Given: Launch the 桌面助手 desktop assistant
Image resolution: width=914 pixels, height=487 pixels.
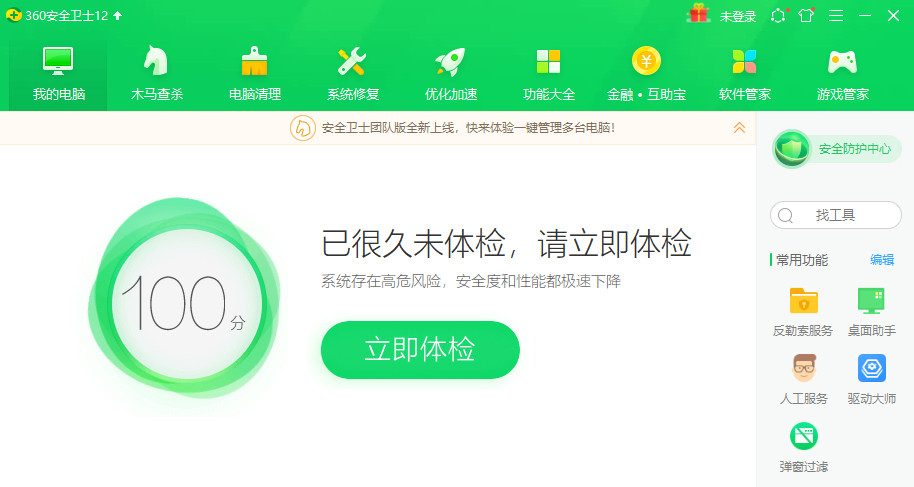Looking at the screenshot, I should (x=871, y=313).
